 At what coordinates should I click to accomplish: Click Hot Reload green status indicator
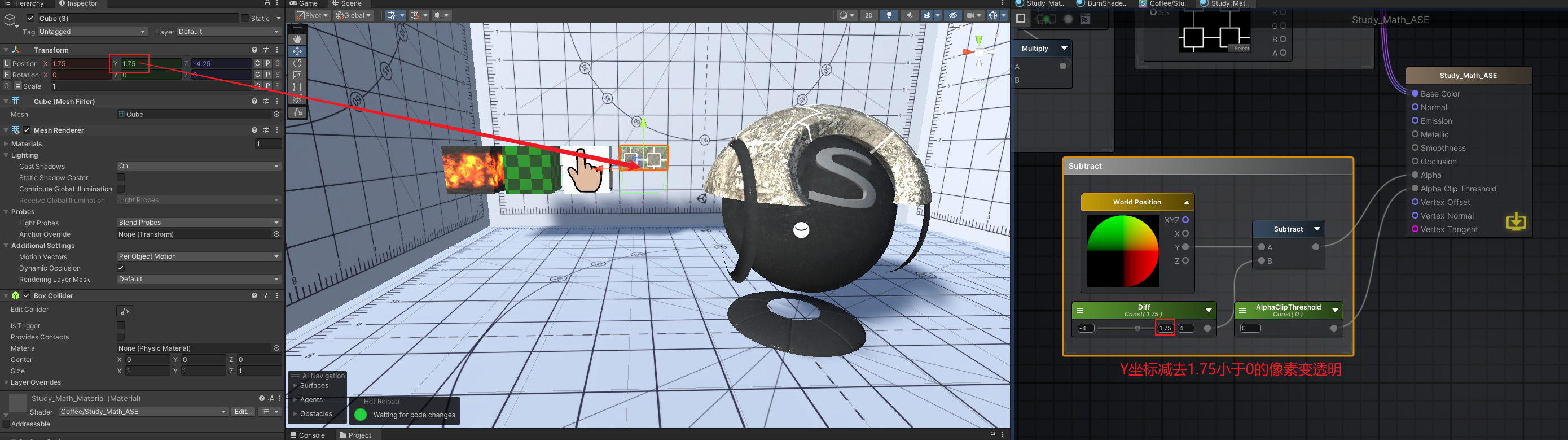361,415
